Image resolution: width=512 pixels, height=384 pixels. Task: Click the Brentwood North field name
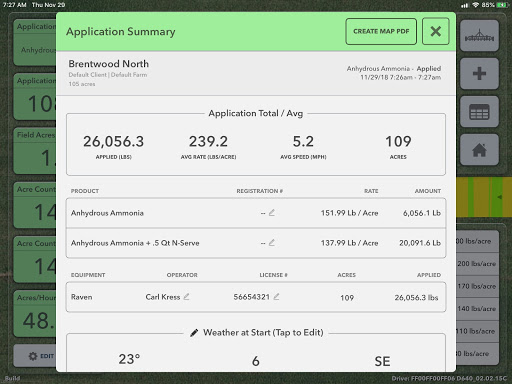(x=109, y=64)
